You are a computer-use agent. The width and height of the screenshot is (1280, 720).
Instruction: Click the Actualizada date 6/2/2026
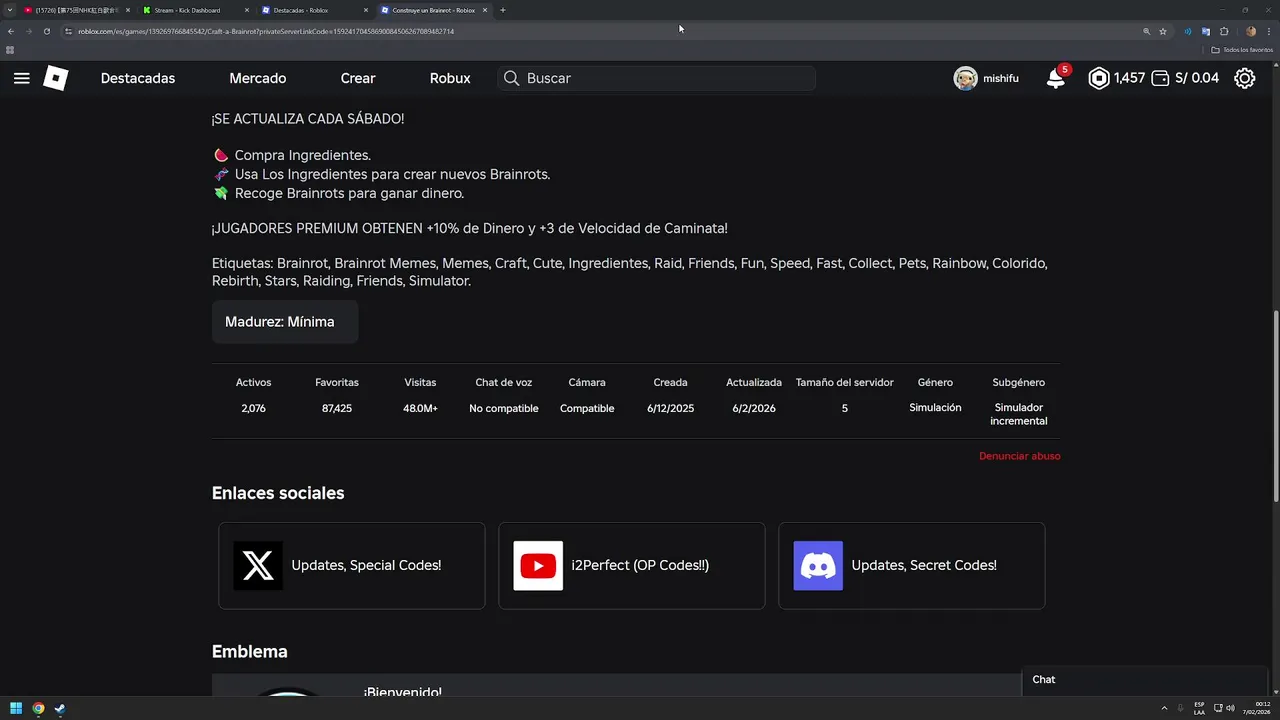[754, 408]
